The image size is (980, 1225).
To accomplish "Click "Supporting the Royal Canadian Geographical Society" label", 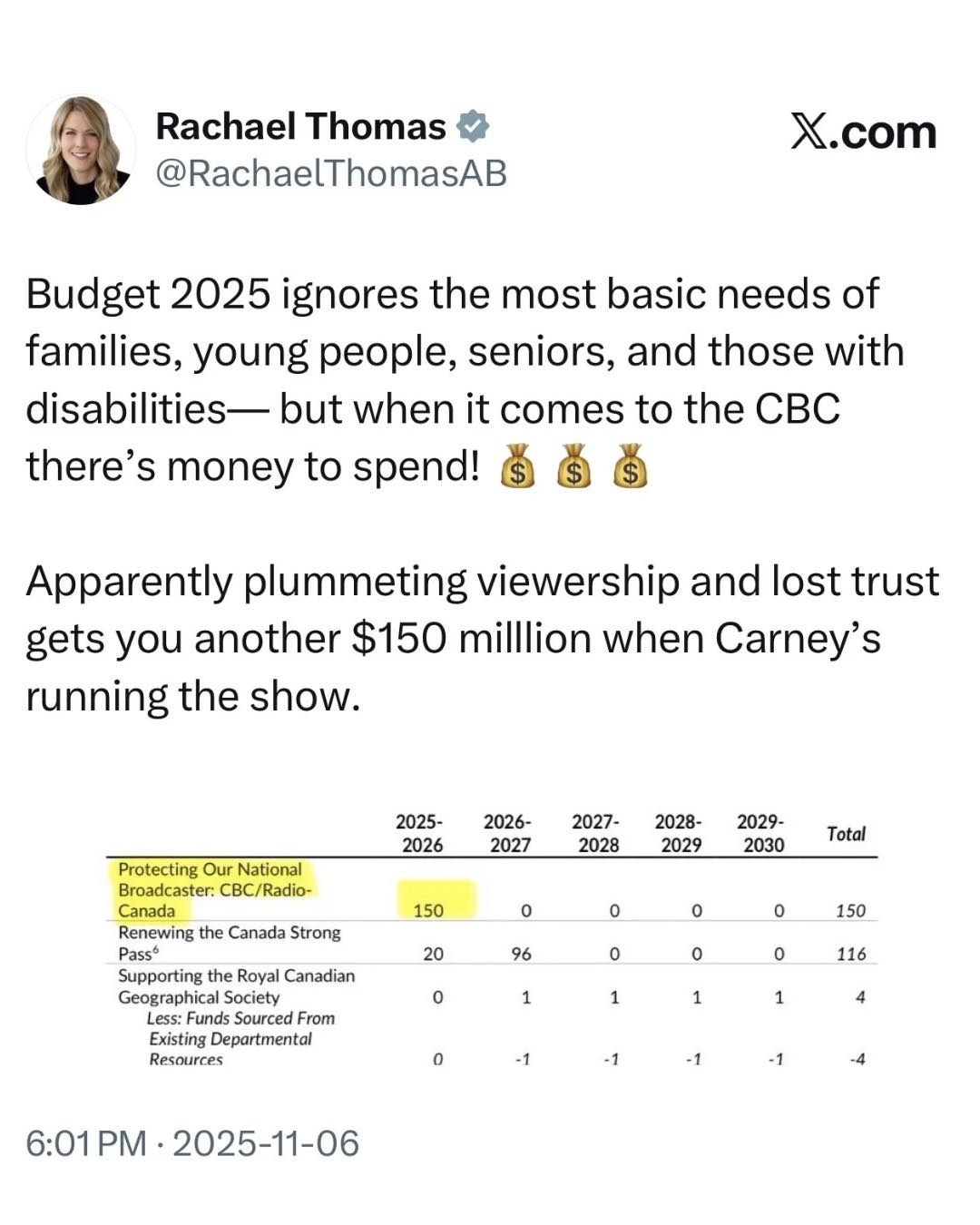I will tap(236, 986).
